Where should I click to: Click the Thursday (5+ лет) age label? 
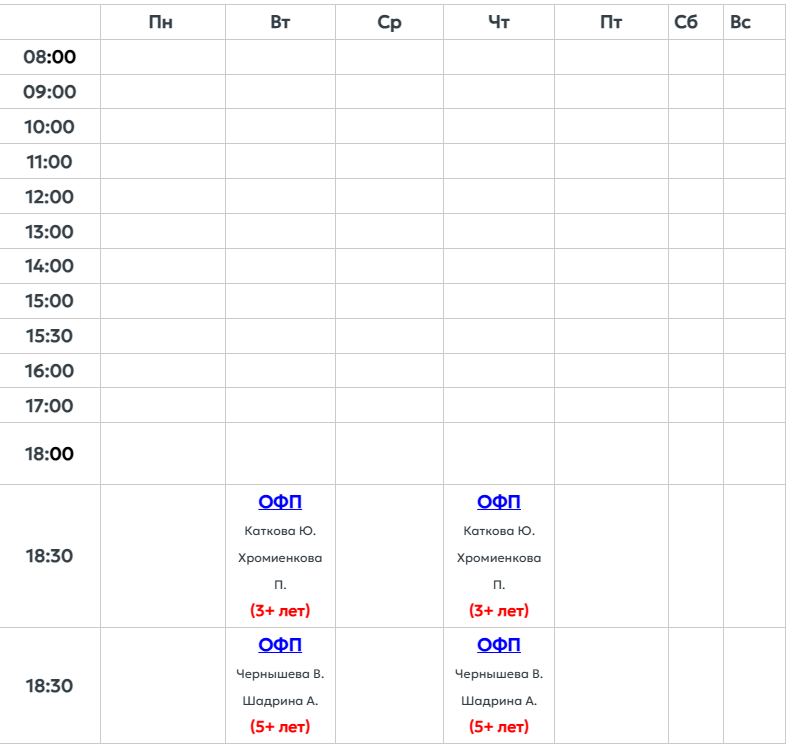pos(499,727)
